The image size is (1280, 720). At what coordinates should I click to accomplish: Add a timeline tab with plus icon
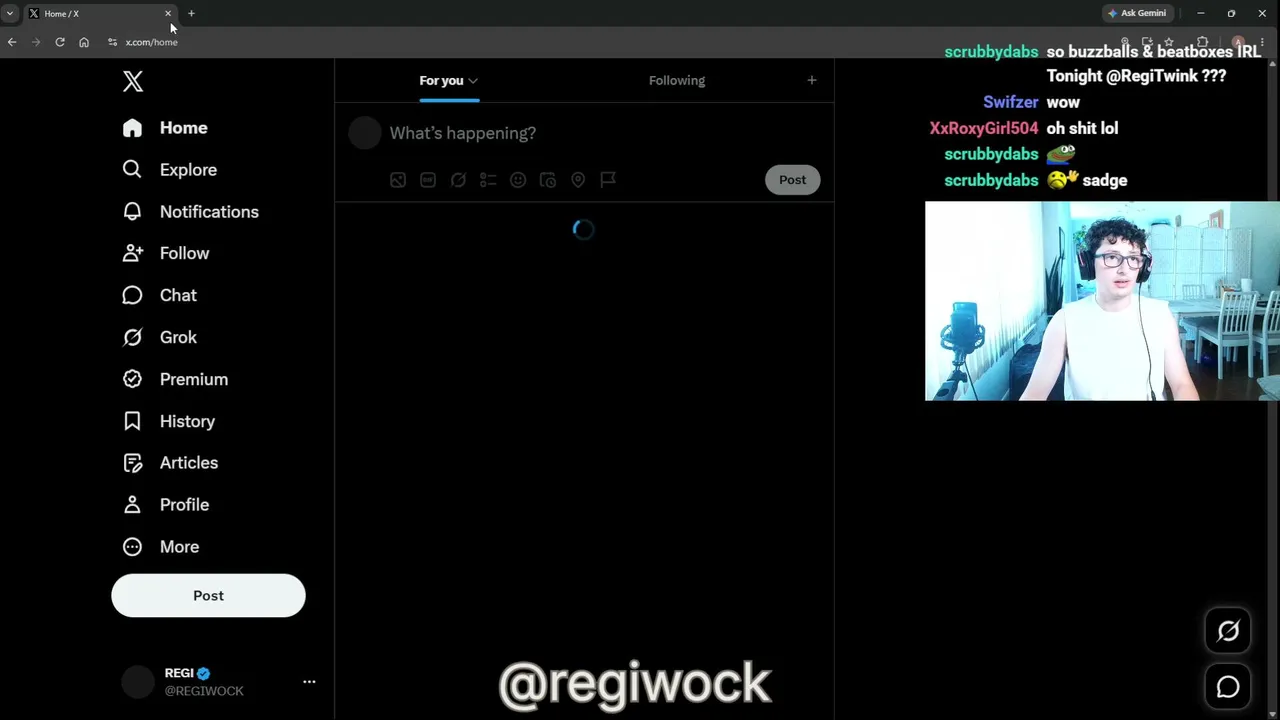click(x=812, y=80)
